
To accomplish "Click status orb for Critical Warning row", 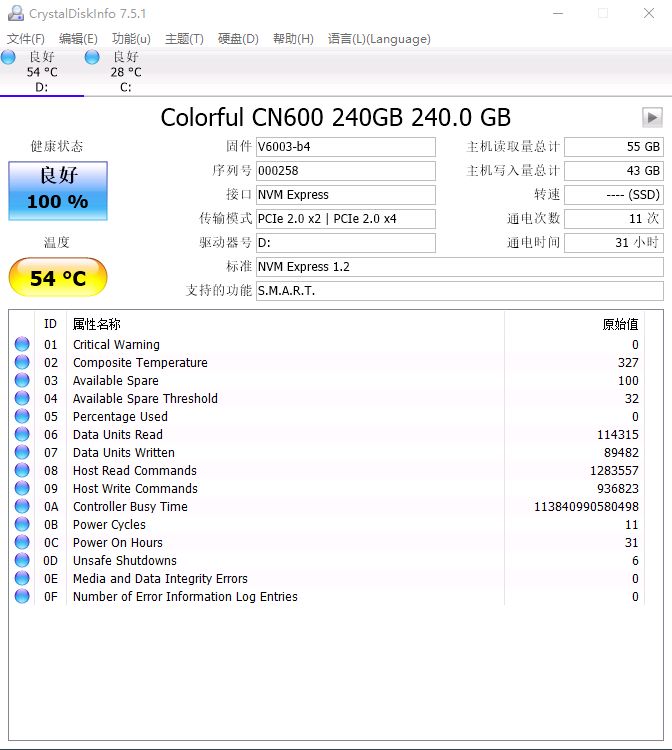I will click(22, 344).
